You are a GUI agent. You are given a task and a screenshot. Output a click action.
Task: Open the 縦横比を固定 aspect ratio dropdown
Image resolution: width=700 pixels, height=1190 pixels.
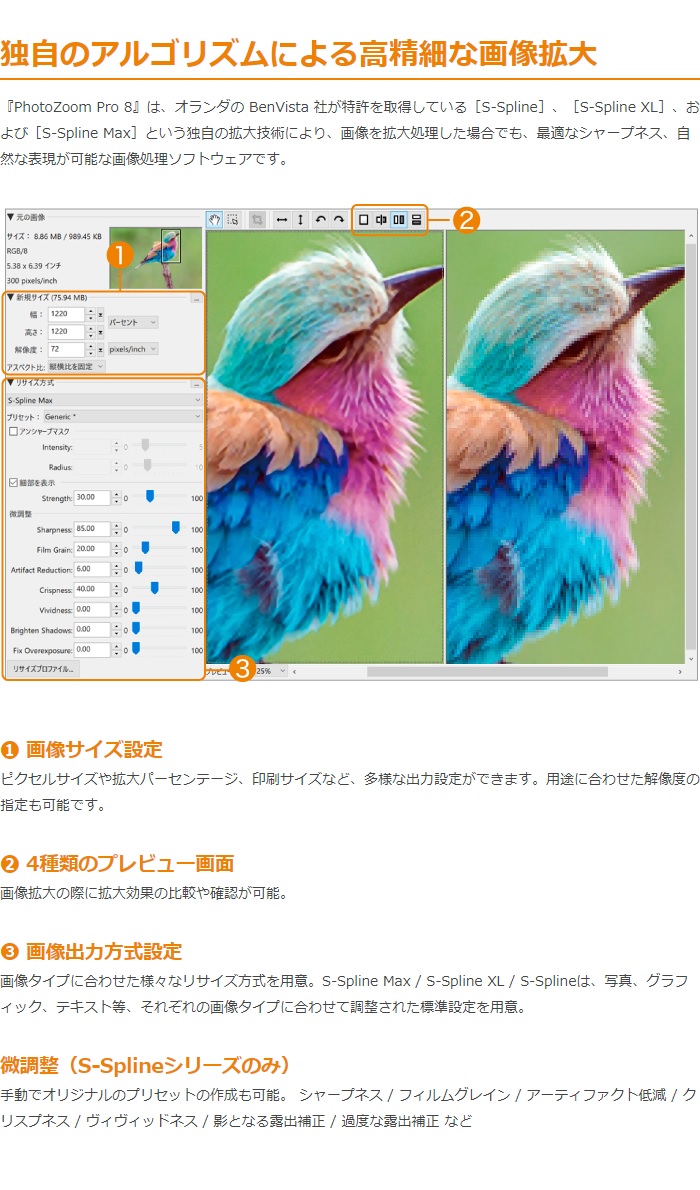[76, 367]
